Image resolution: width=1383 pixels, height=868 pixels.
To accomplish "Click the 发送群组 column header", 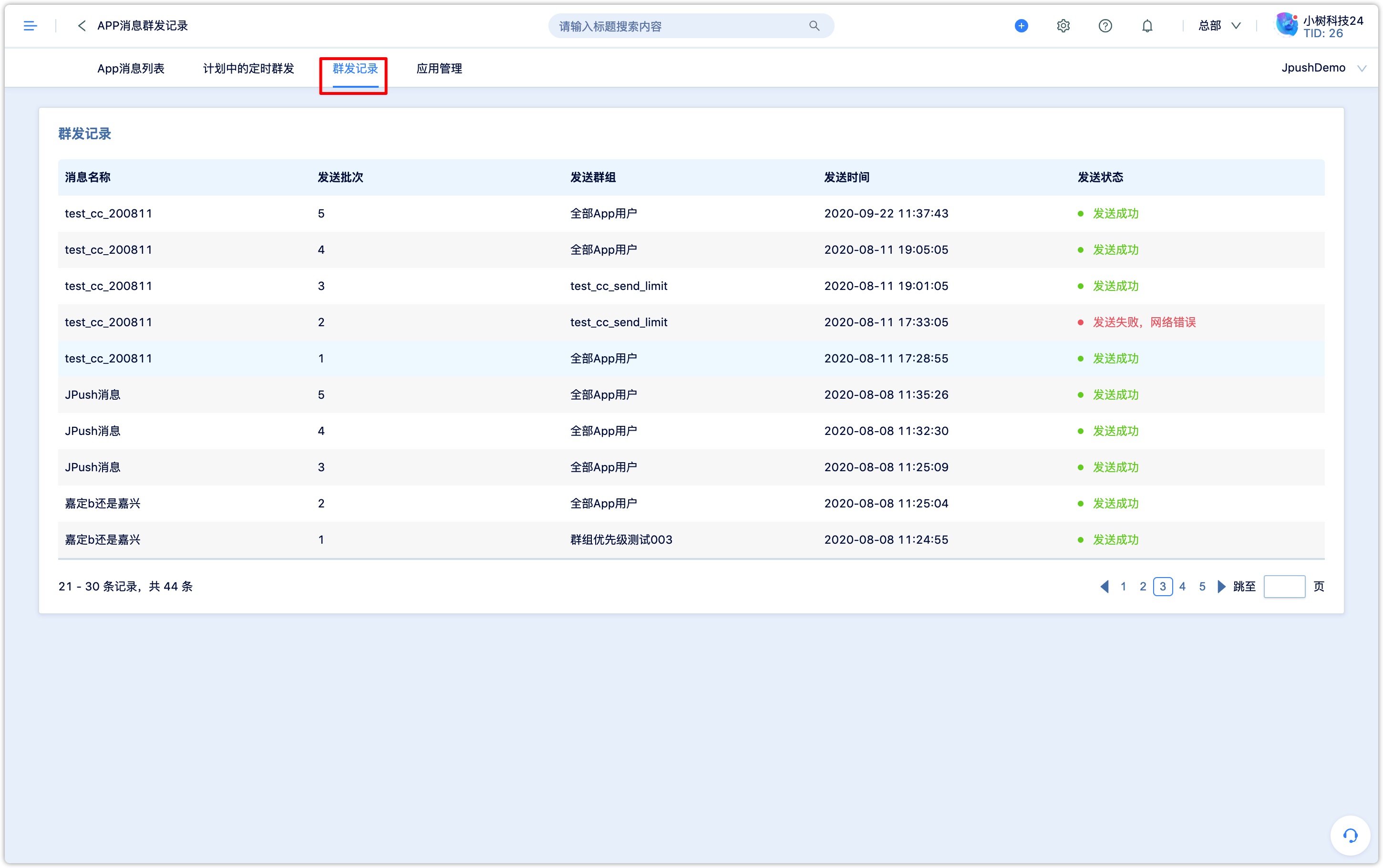I will pos(593,177).
